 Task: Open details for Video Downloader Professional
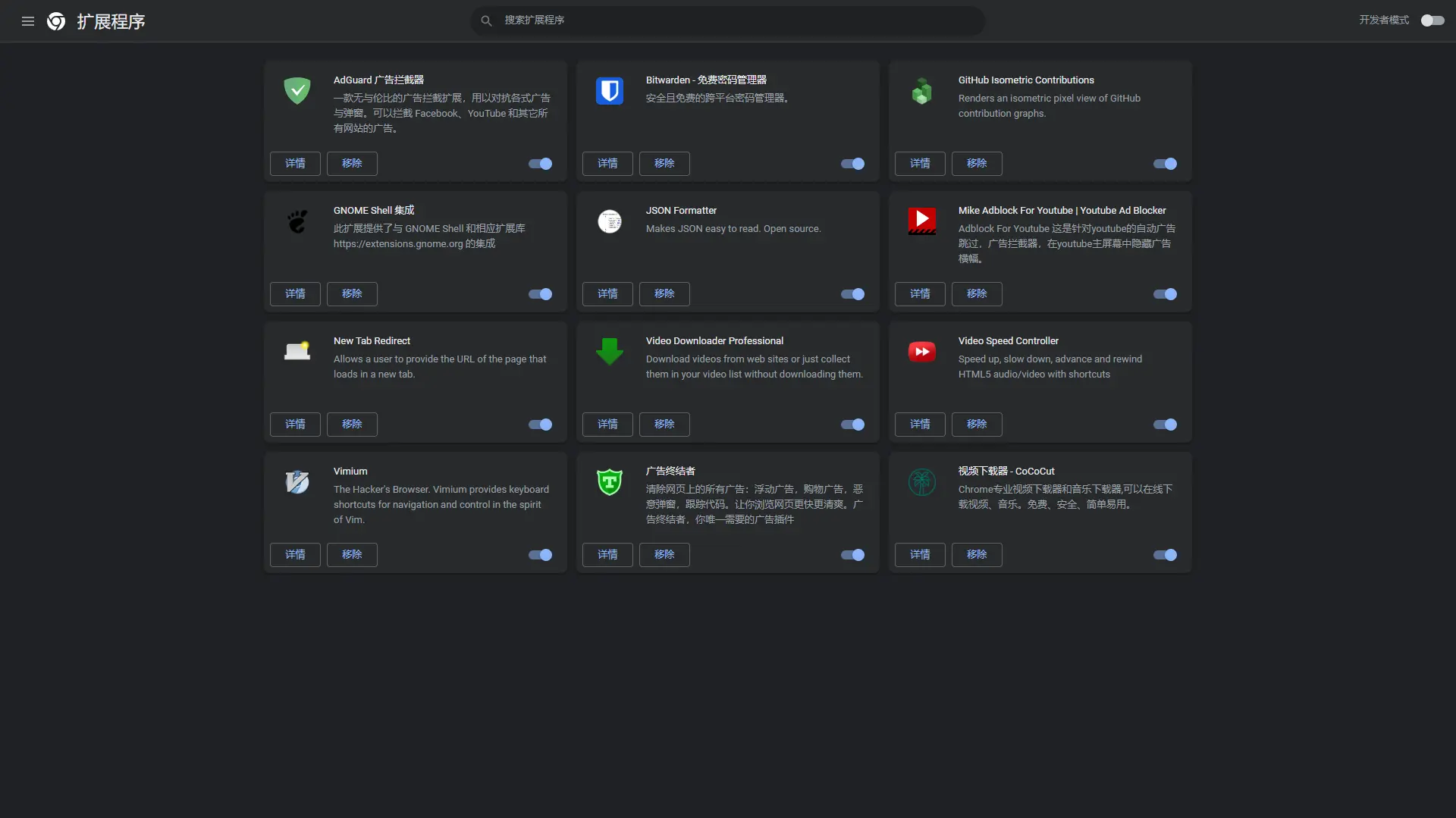point(607,425)
